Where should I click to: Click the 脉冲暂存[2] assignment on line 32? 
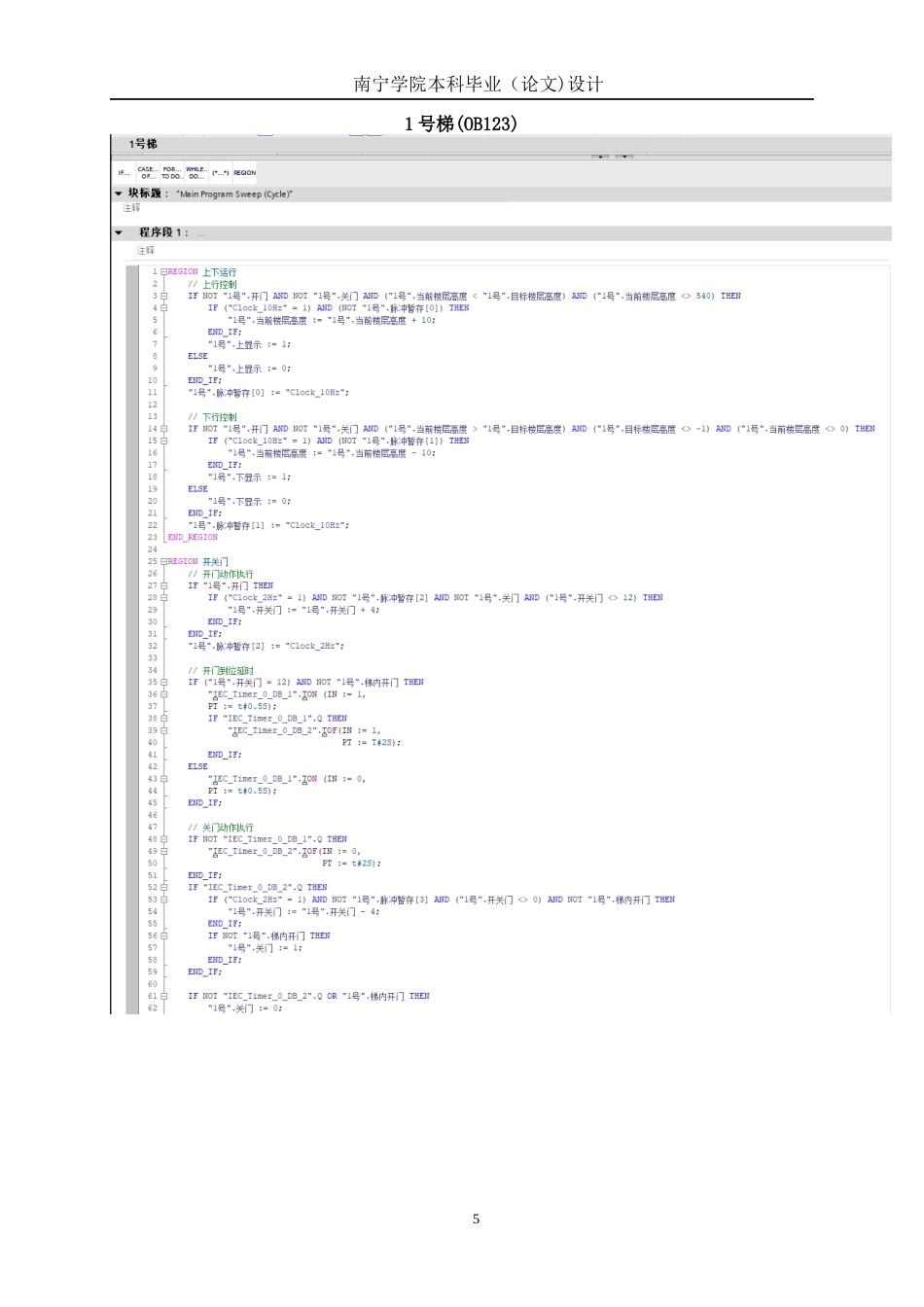tap(266, 646)
